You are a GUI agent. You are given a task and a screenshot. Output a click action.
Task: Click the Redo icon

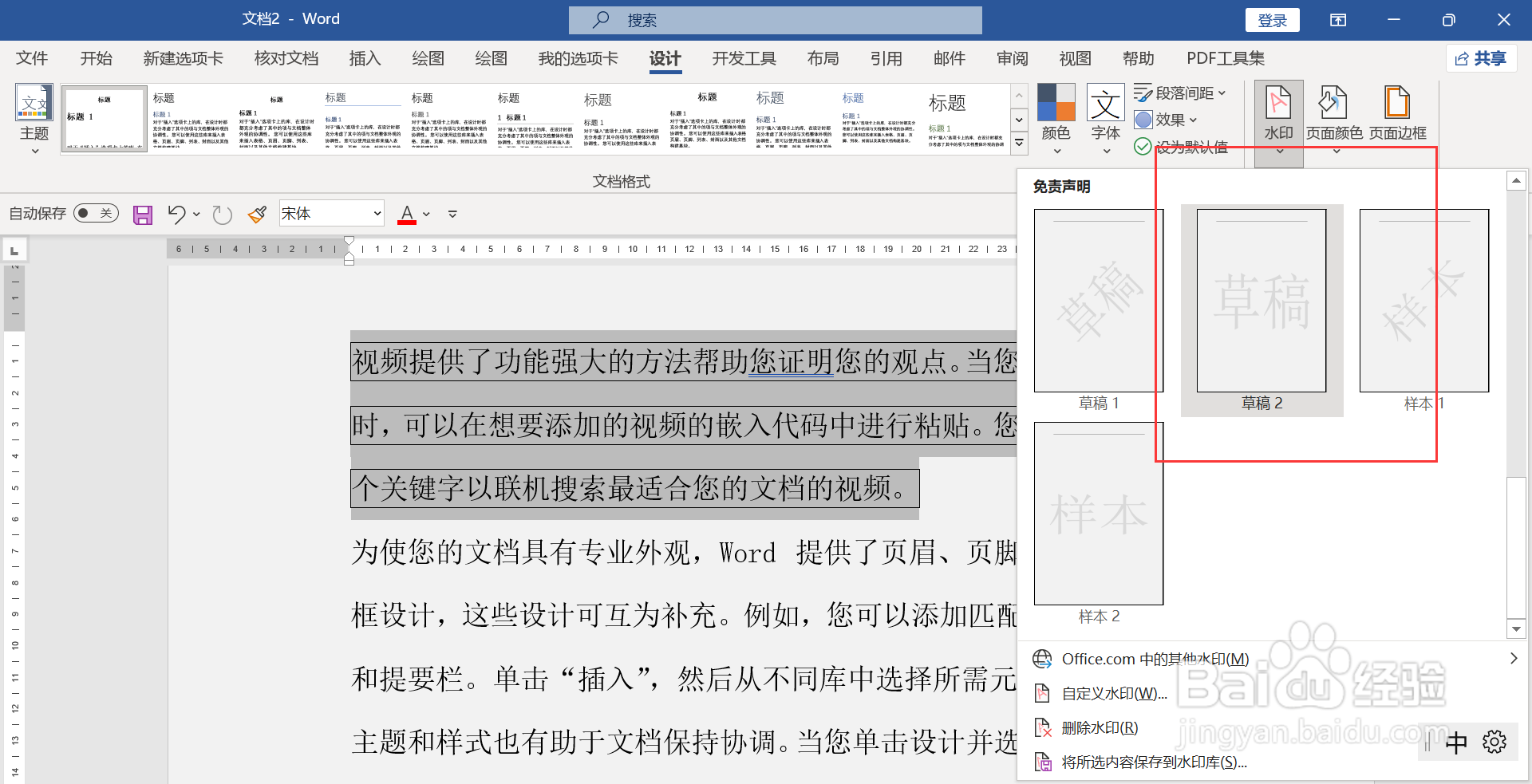(x=222, y=215)
